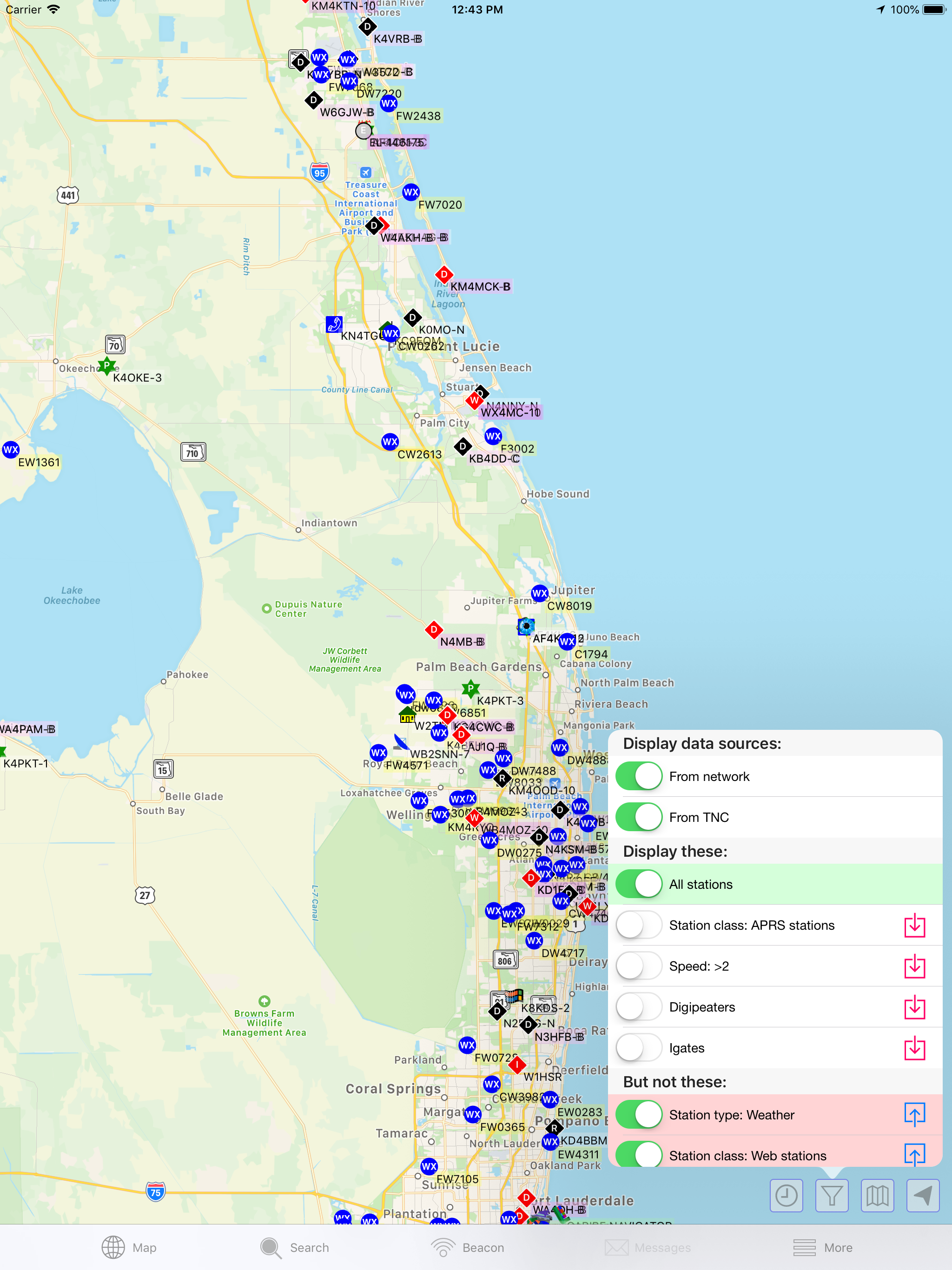This screenshot has width=952, height=1270.
Task: Toggle the All stations switch
Action: 639,884
